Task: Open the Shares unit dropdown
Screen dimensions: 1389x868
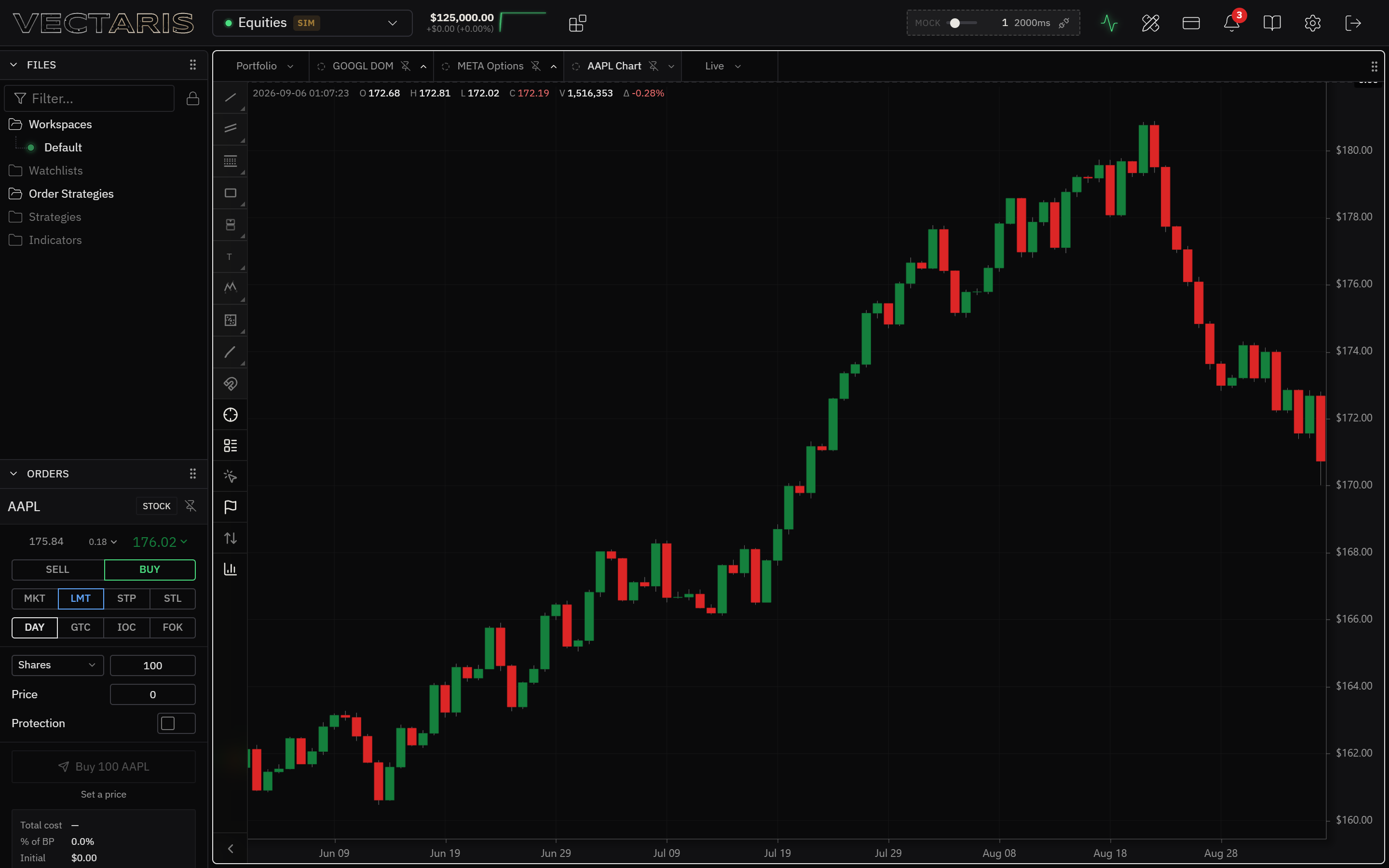Action: 57,665
